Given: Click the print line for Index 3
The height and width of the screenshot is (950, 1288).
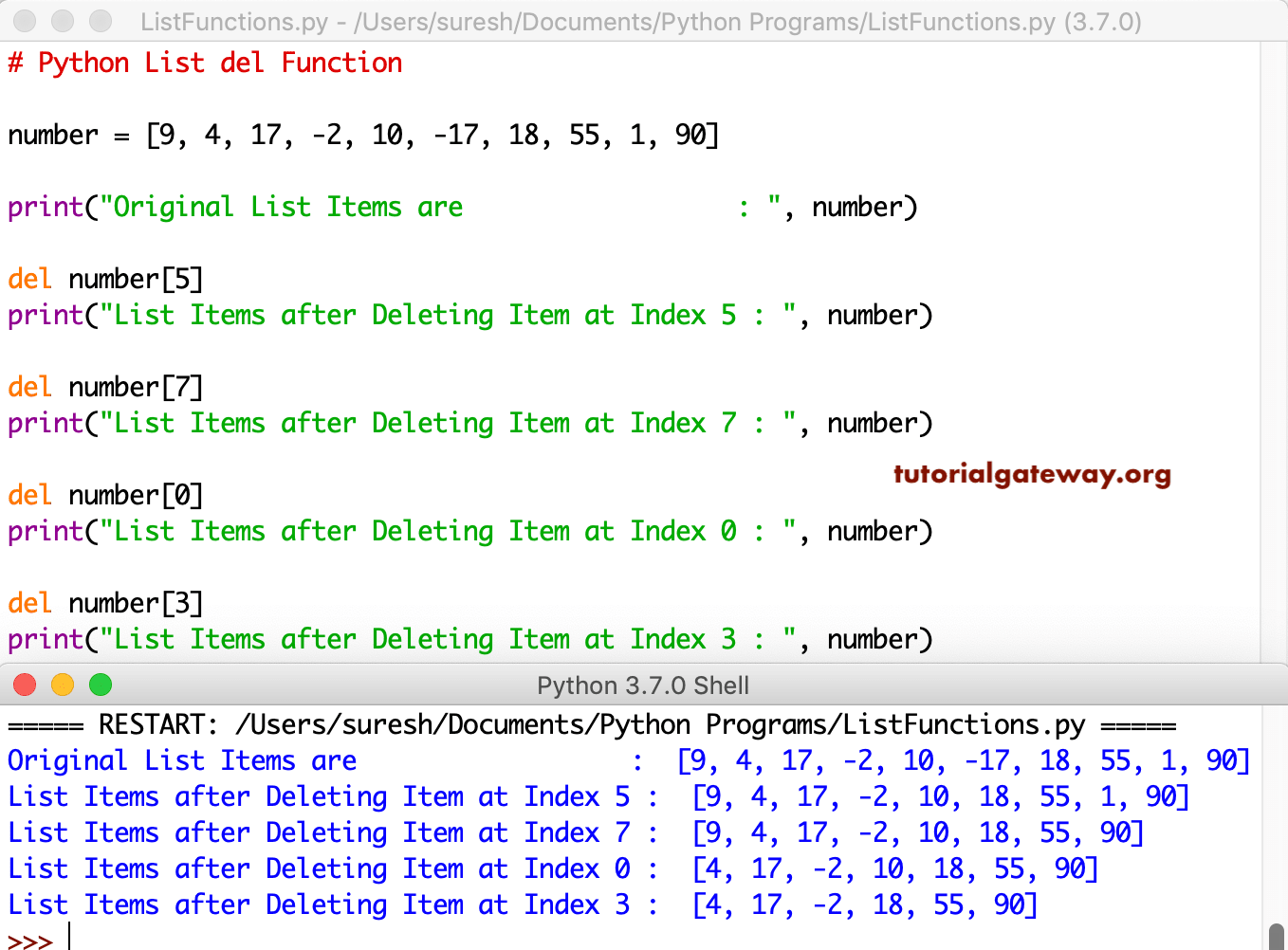Looking at the screenshot, I should click(470, 639).
